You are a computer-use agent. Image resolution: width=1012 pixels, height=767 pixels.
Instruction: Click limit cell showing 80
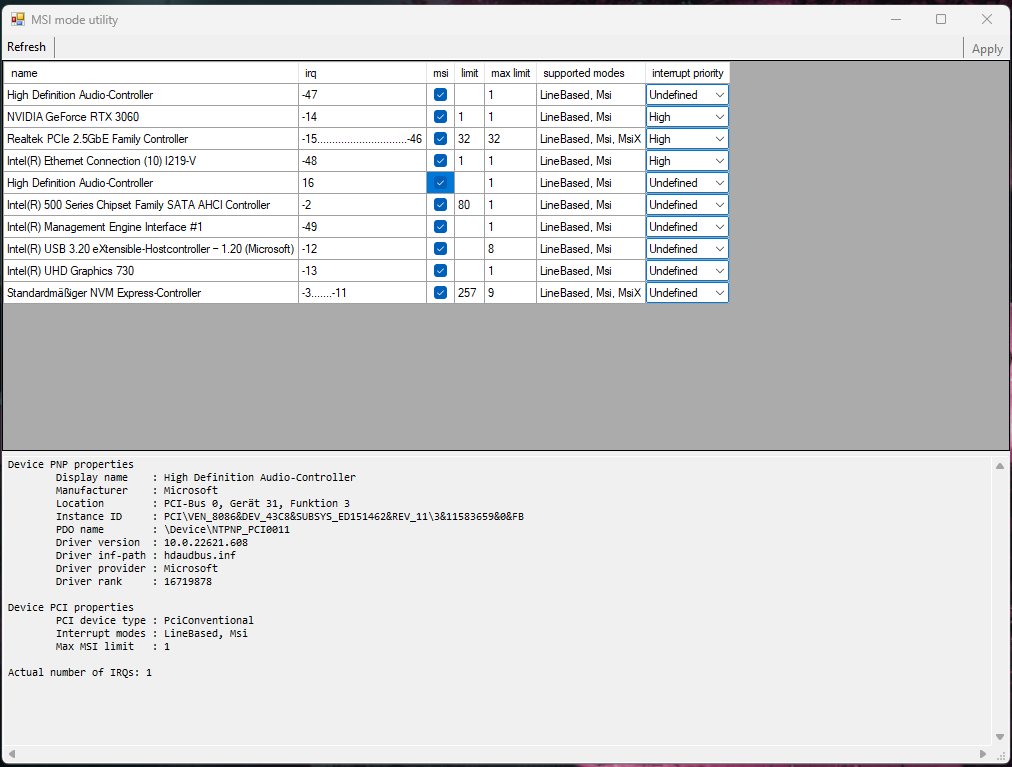tap(469, 205)
